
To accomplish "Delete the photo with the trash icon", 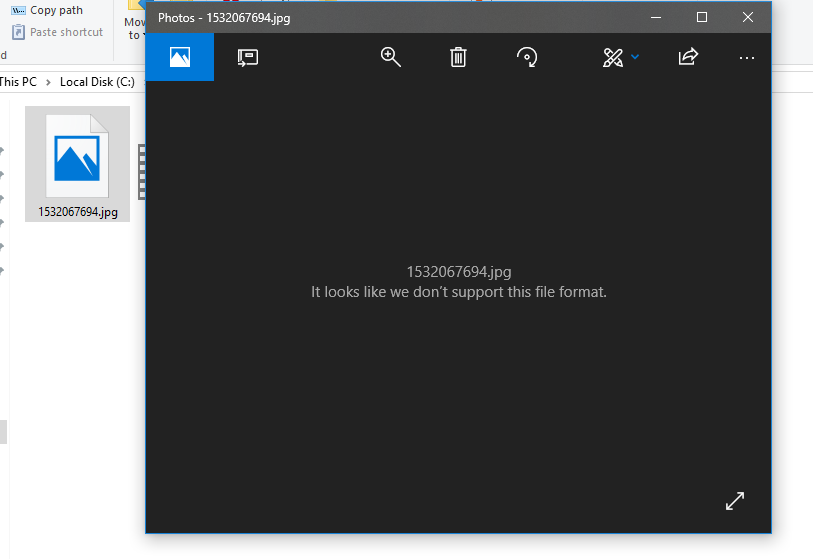I will (x=458, y=57).
